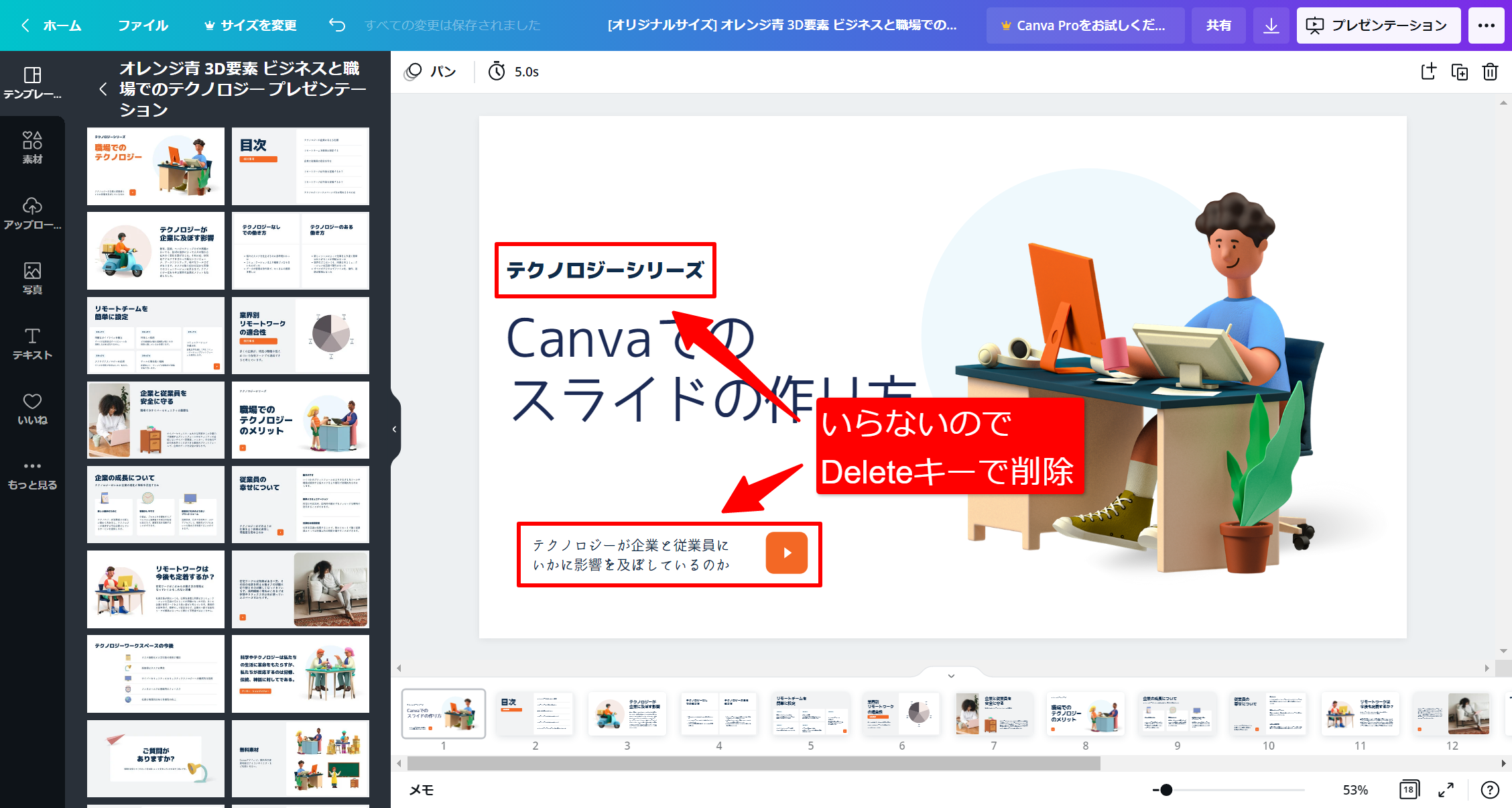The height and width of the screenshot is (808, 1512).
Task: Open the help question mark icon
Action: 1490,790
